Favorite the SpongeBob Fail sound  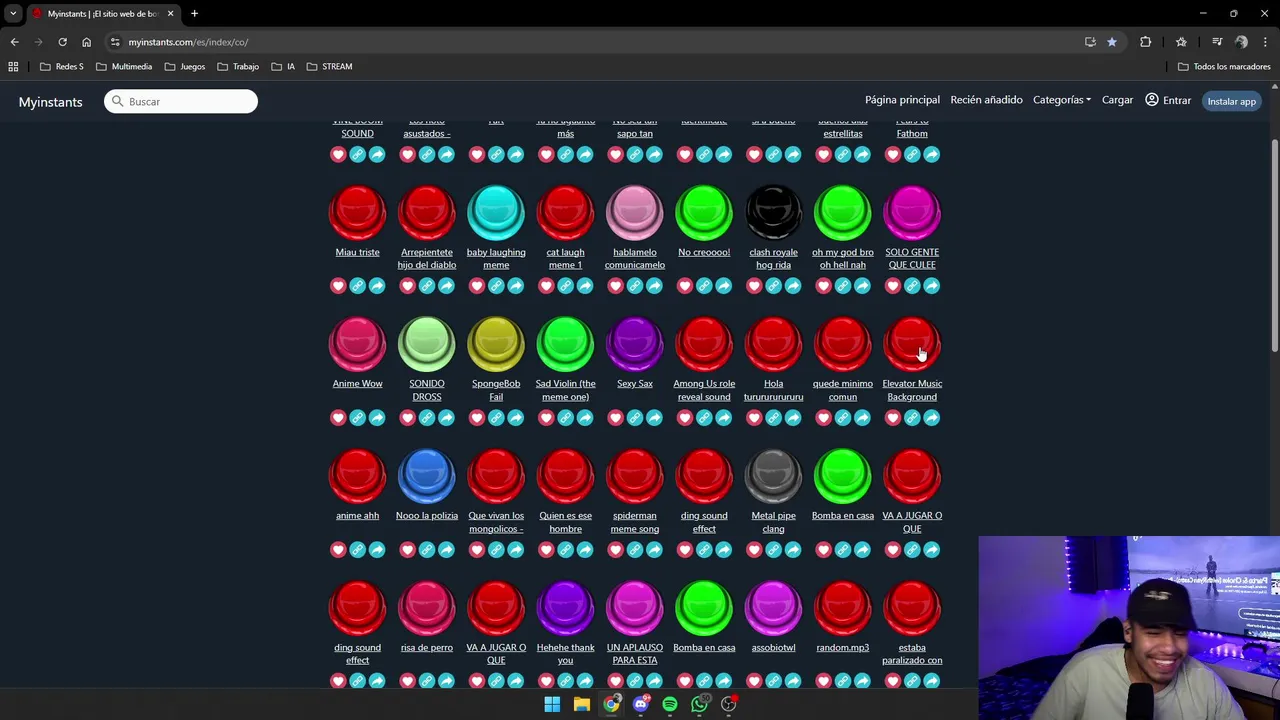coord(477,418)
